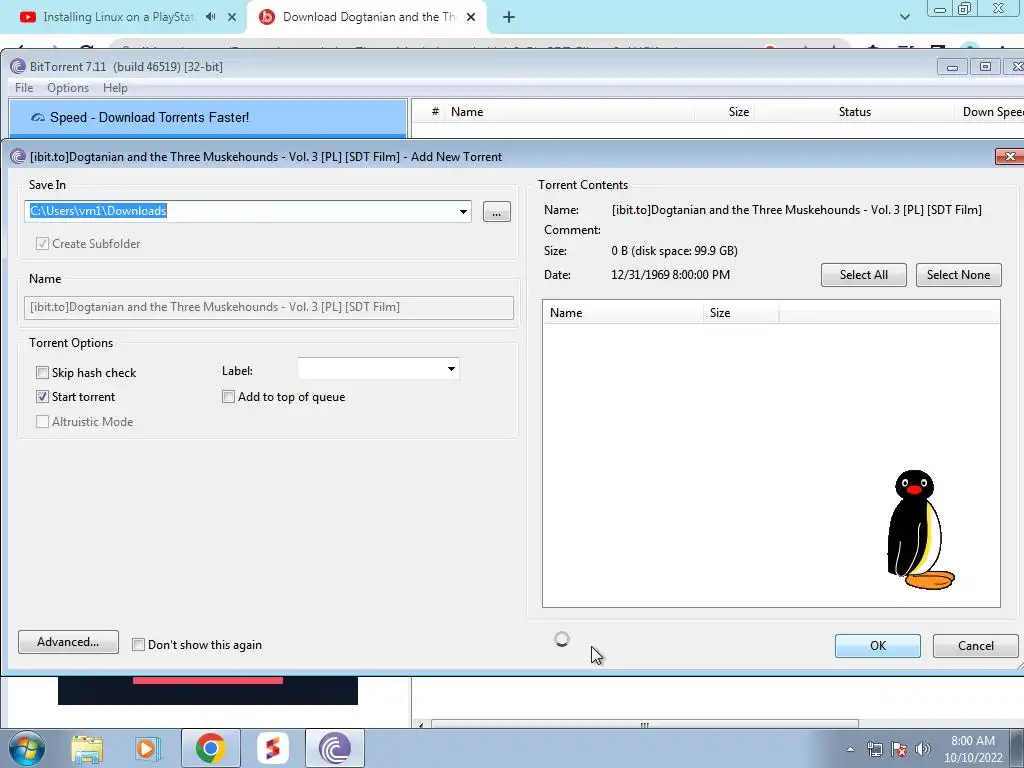The width and height of the screenshot is (1024, 768).
Task: Click the main list Size column header
Action: (725, 112)
